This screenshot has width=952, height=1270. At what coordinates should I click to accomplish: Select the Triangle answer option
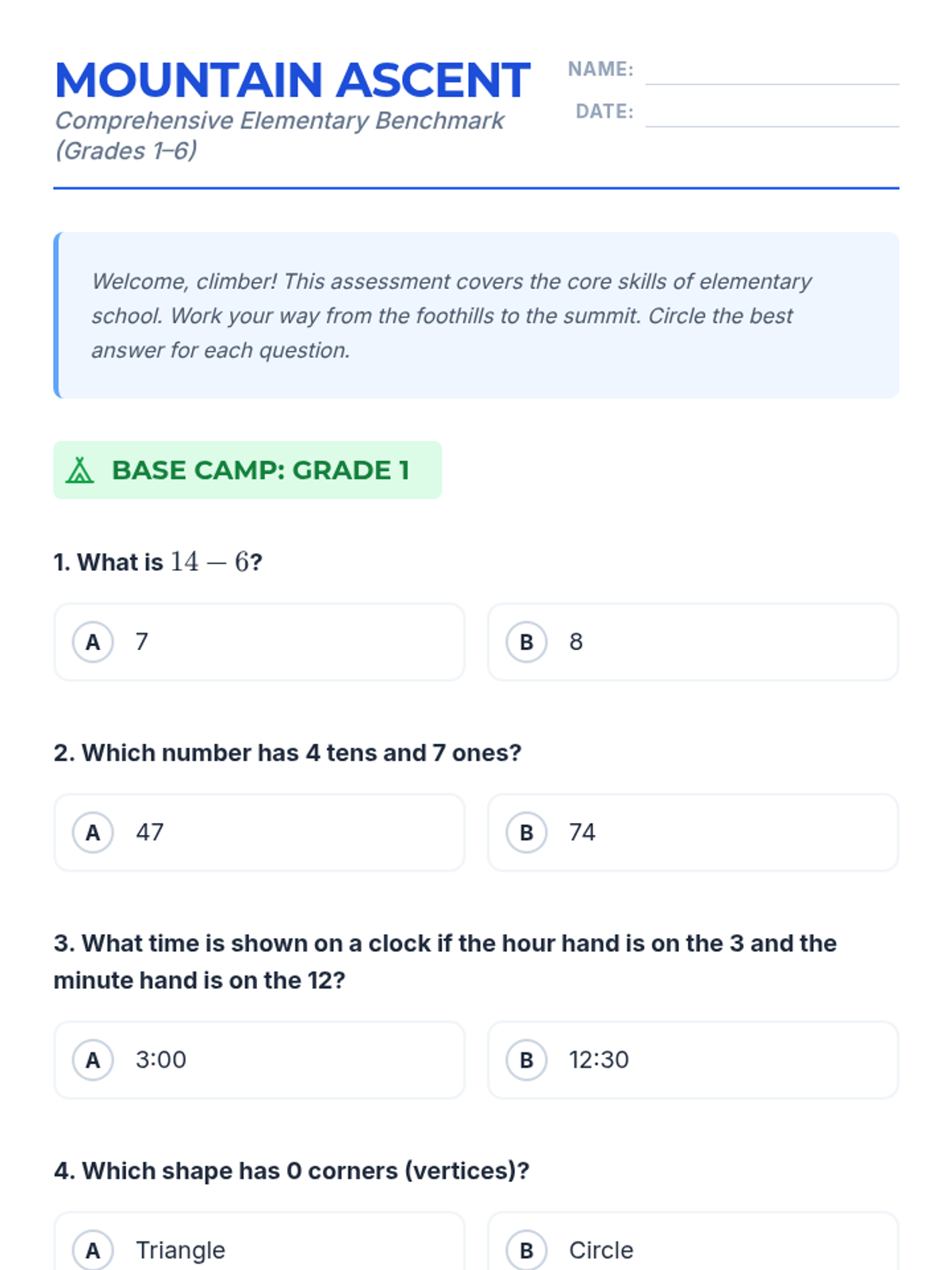tap(259, 1241)
